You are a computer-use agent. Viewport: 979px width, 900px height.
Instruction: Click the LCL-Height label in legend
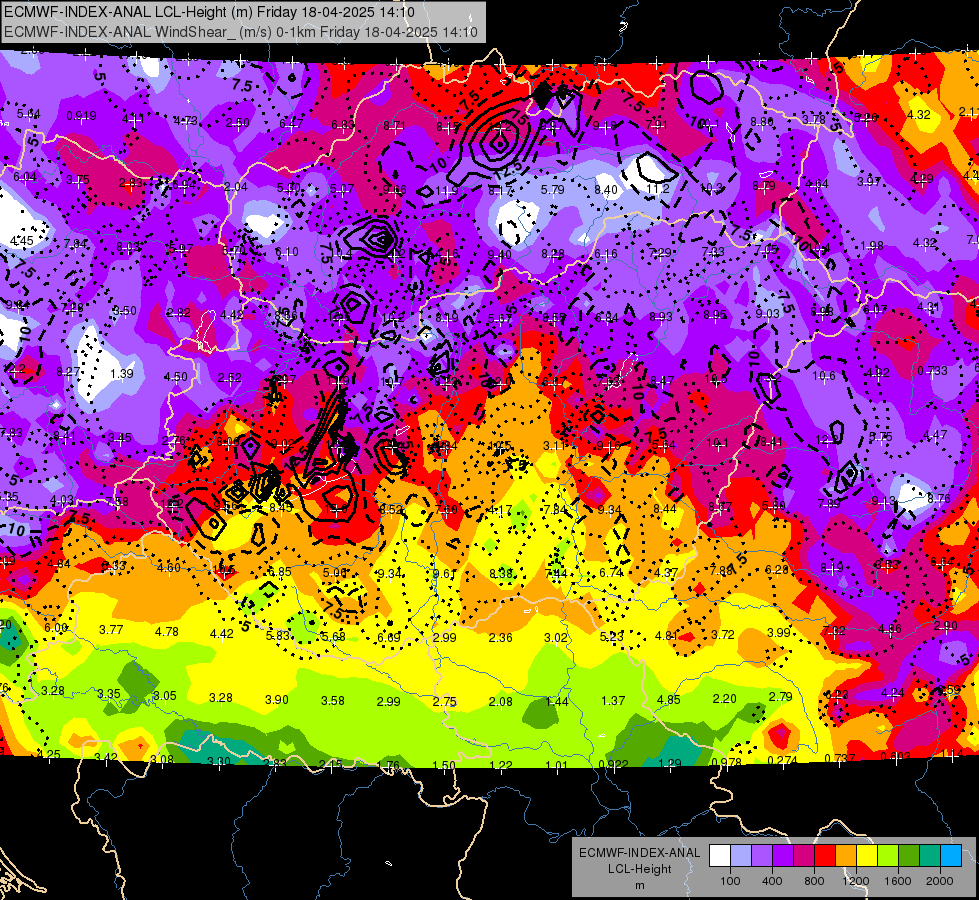pyautogui.click(x=639, y=869)
